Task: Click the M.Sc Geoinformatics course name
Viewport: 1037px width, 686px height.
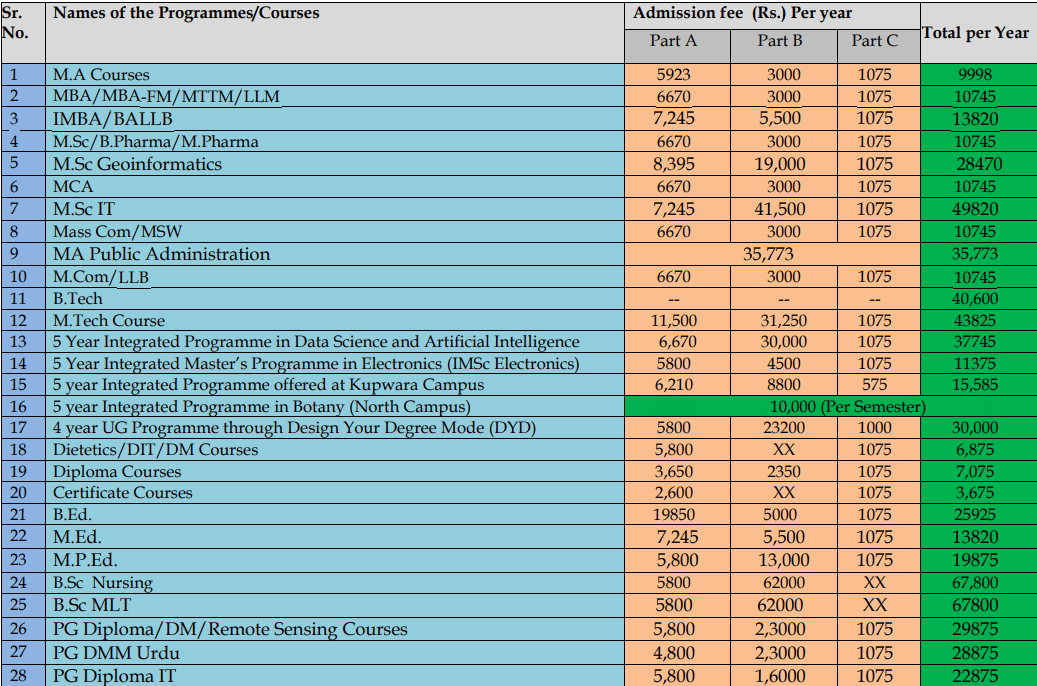Action: (137, 164)
